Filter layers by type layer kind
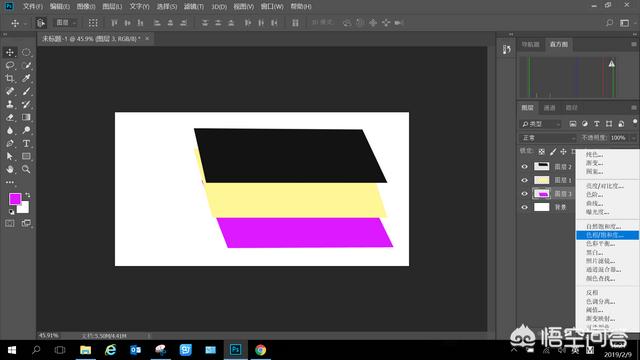 tap(597, 124)
